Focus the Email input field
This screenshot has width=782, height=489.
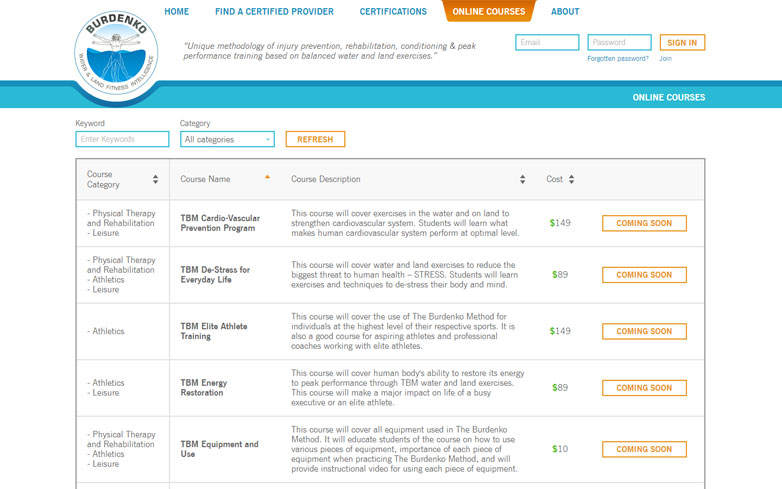547,42
